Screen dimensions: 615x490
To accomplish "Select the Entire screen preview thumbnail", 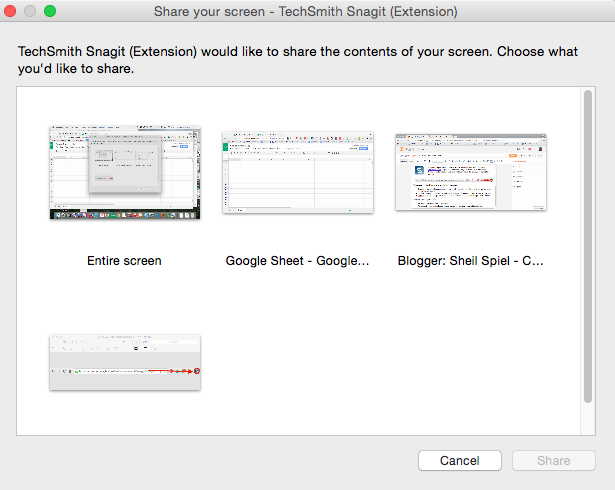I will 125,173.
